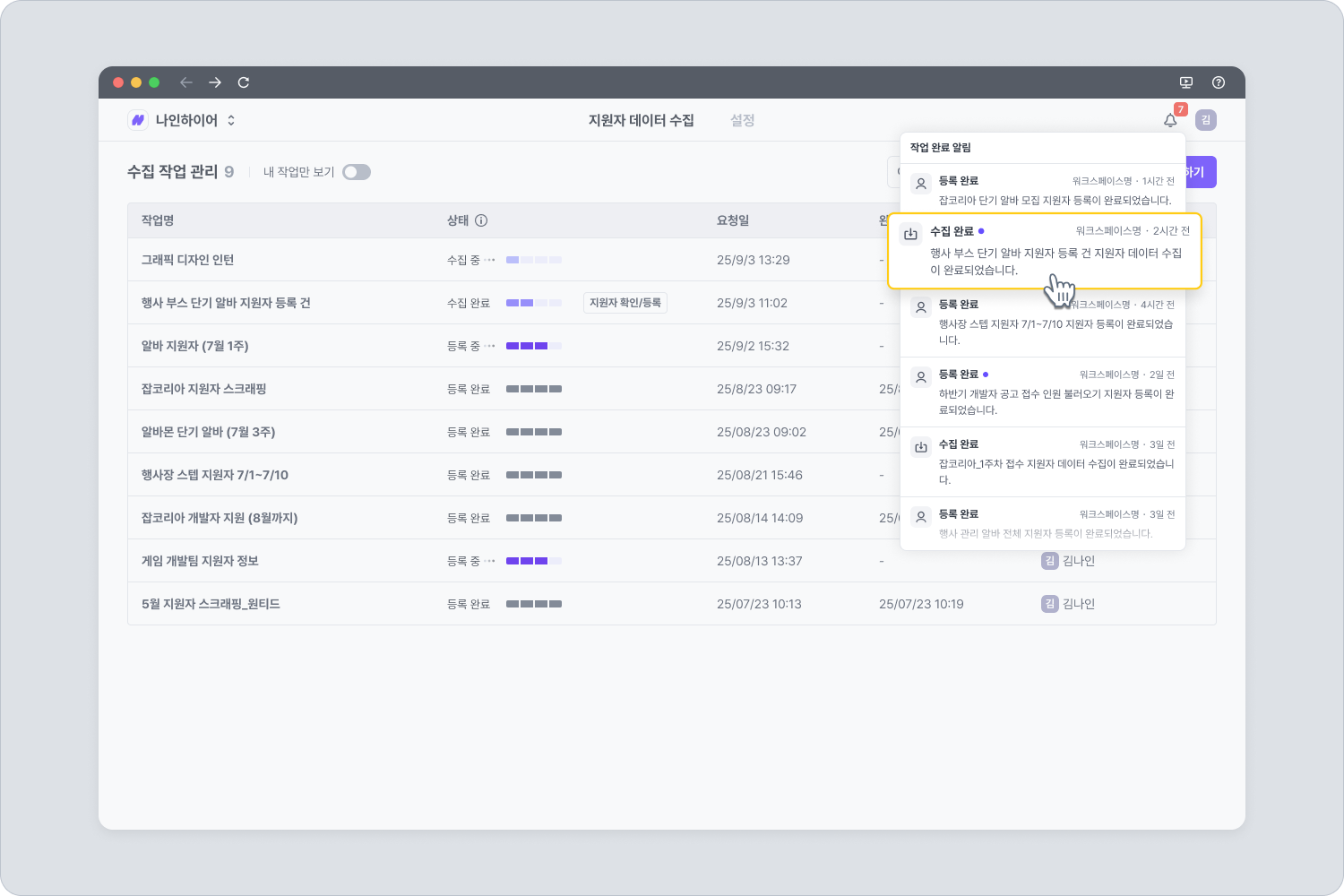Open the 설정 tab

[743, 120]
